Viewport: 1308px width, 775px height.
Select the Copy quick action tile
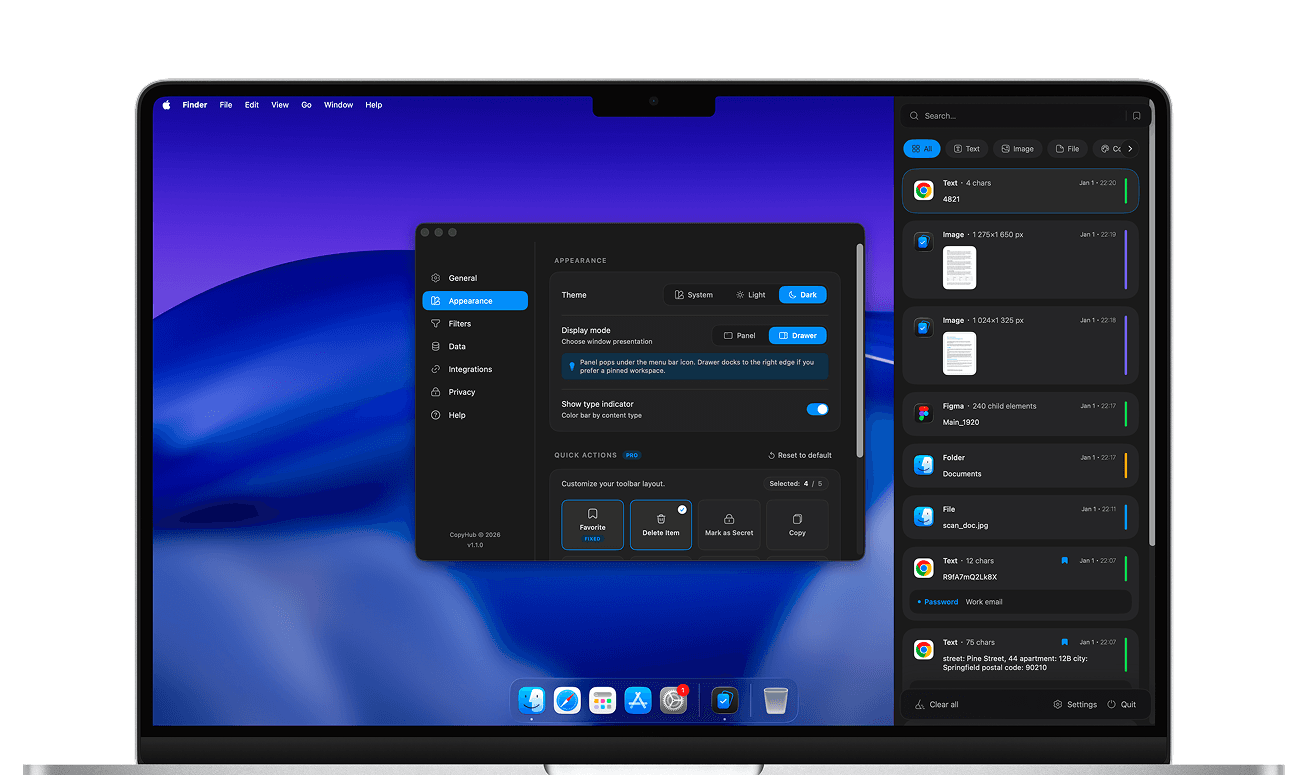coord(797,525)
